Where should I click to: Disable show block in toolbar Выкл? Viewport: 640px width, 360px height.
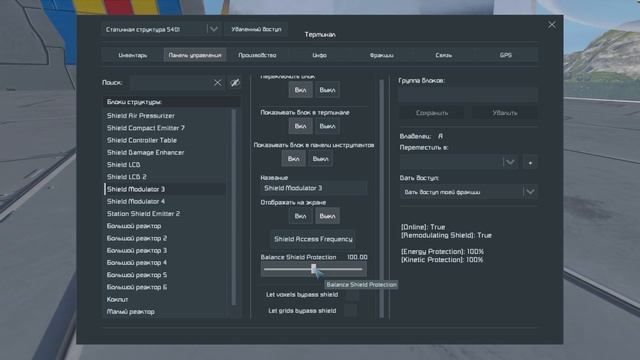[320, 159]
